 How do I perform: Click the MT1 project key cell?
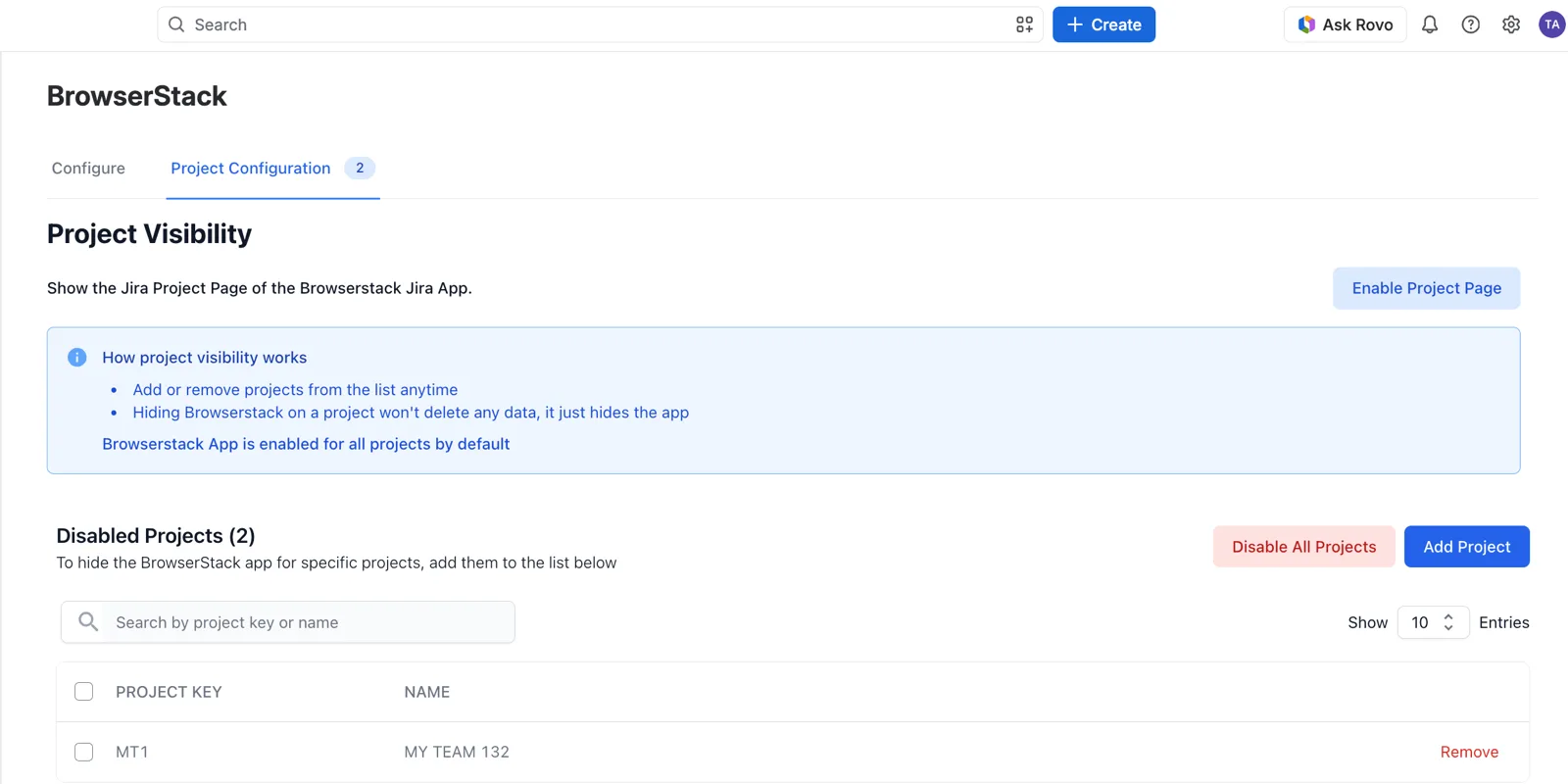point(132,752)
